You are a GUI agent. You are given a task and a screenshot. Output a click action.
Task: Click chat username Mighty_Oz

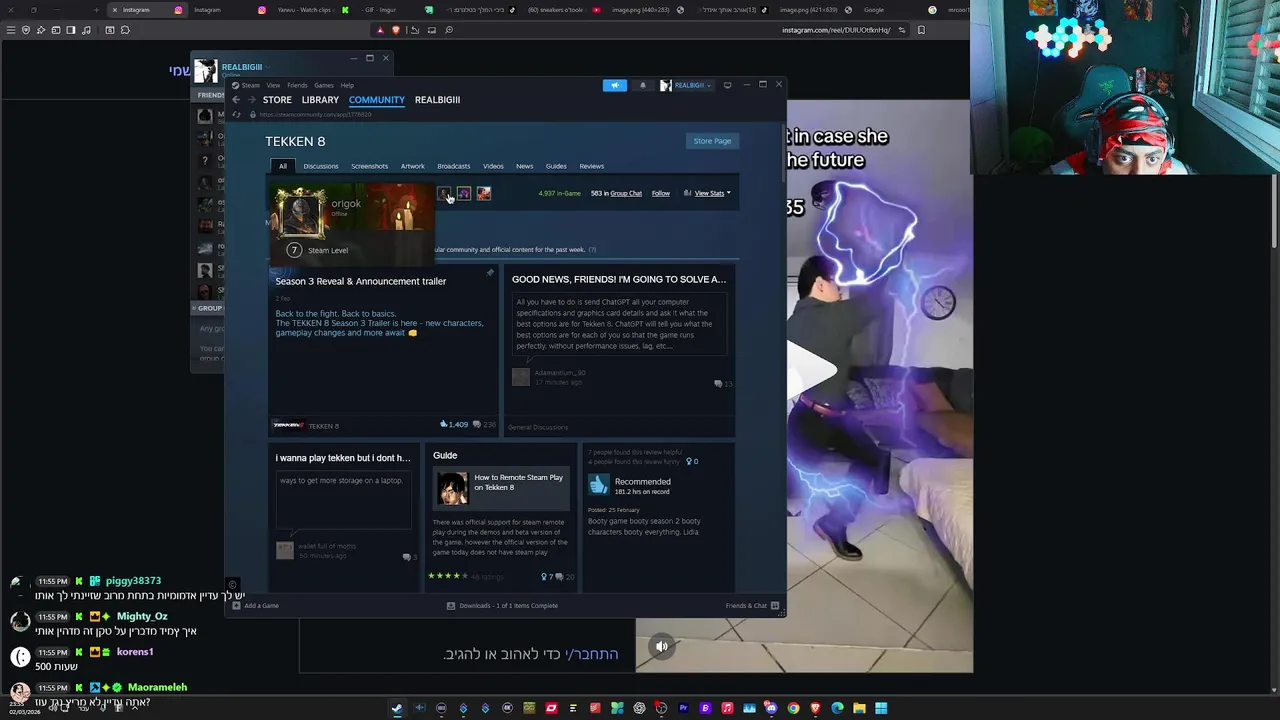pos(142,617)
